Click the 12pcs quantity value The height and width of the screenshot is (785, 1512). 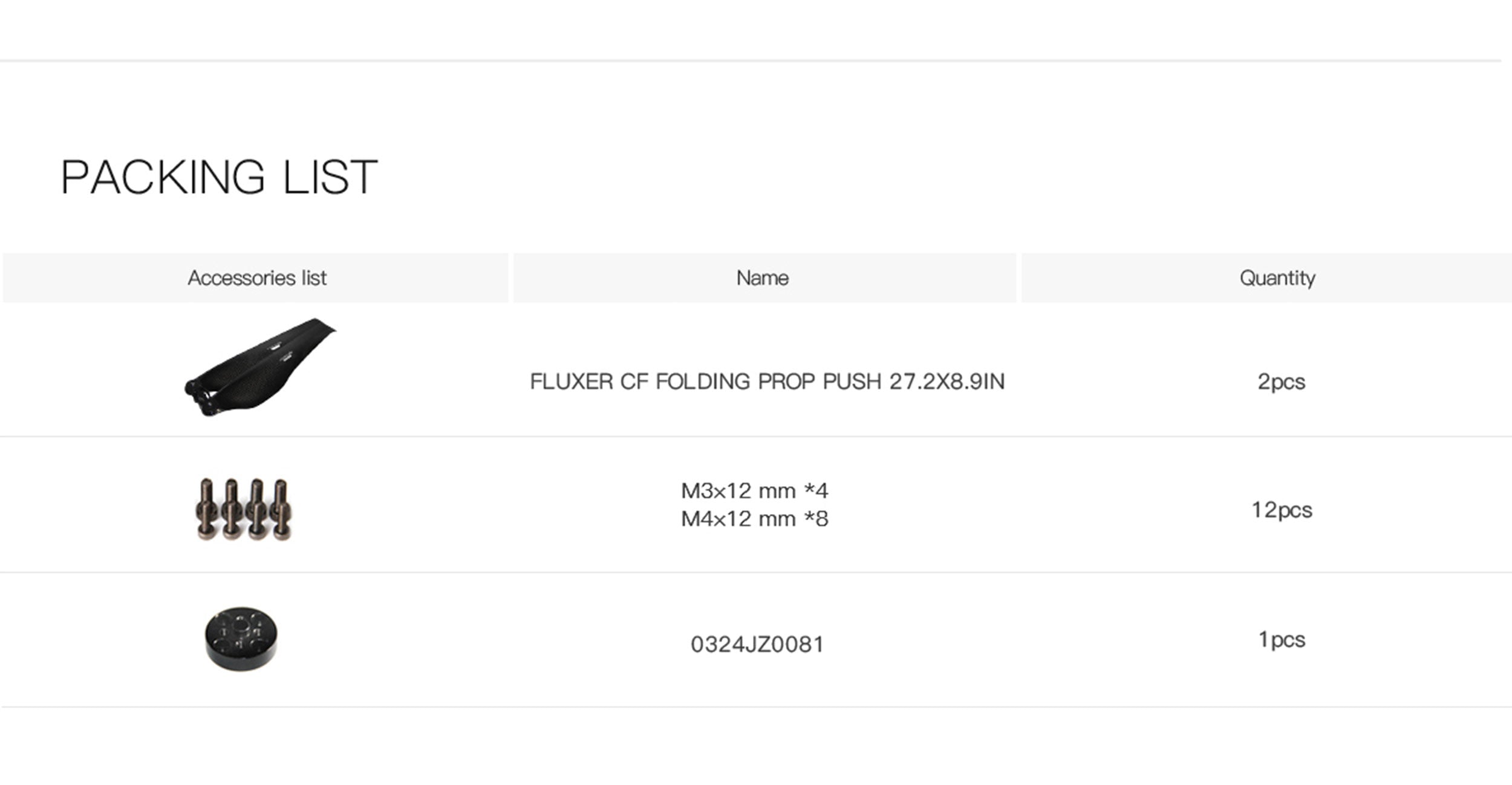(1281, 510)
